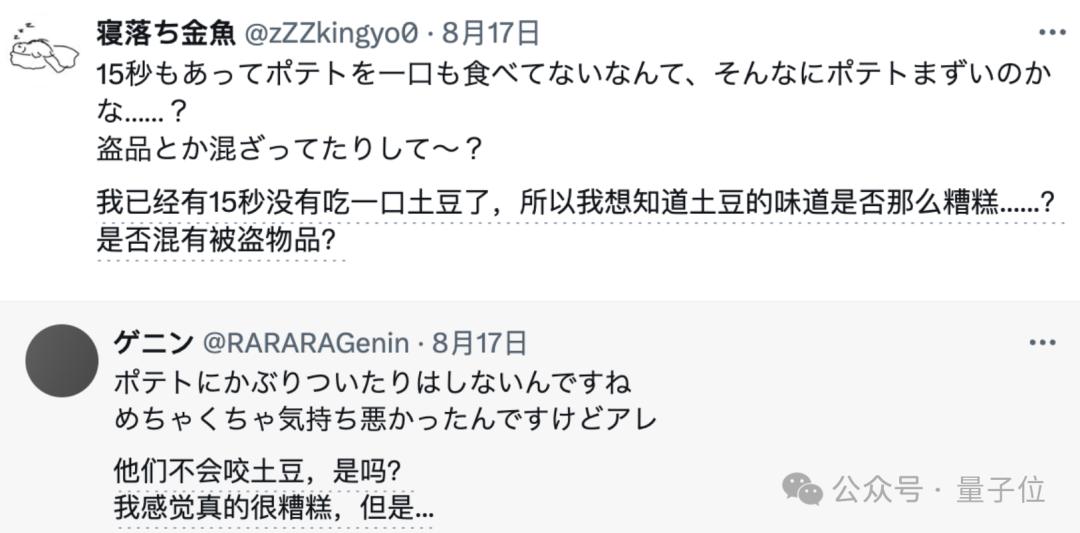The image size is (1080, 533).
Task: Click the translated line 他们不会咬土豆，是吗?
Action: pyautogui.click(x=258, y=472)
